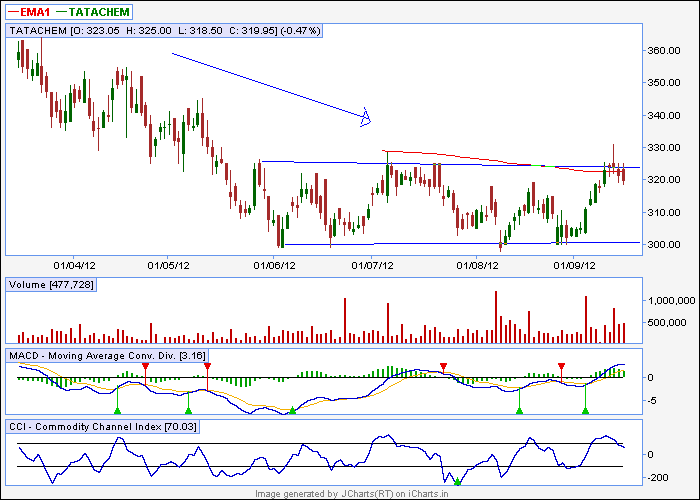Click the EMA1 legend entry
700x500 pixels.
[x=29, y=12]
